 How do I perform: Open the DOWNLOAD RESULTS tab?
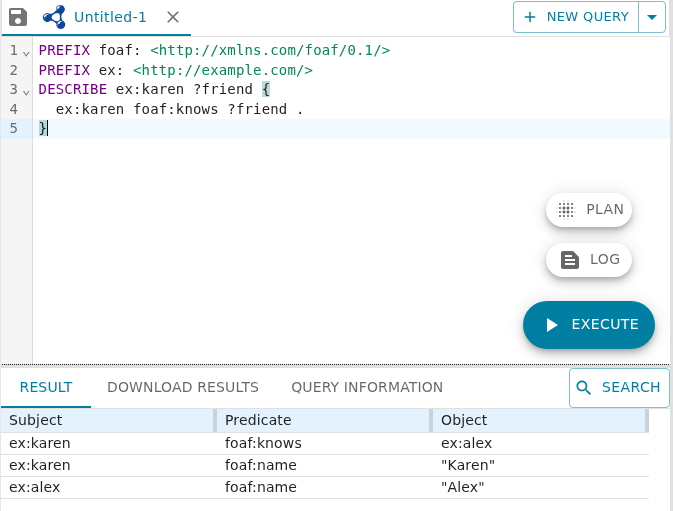pyautogui.click(x=183, y=387)
